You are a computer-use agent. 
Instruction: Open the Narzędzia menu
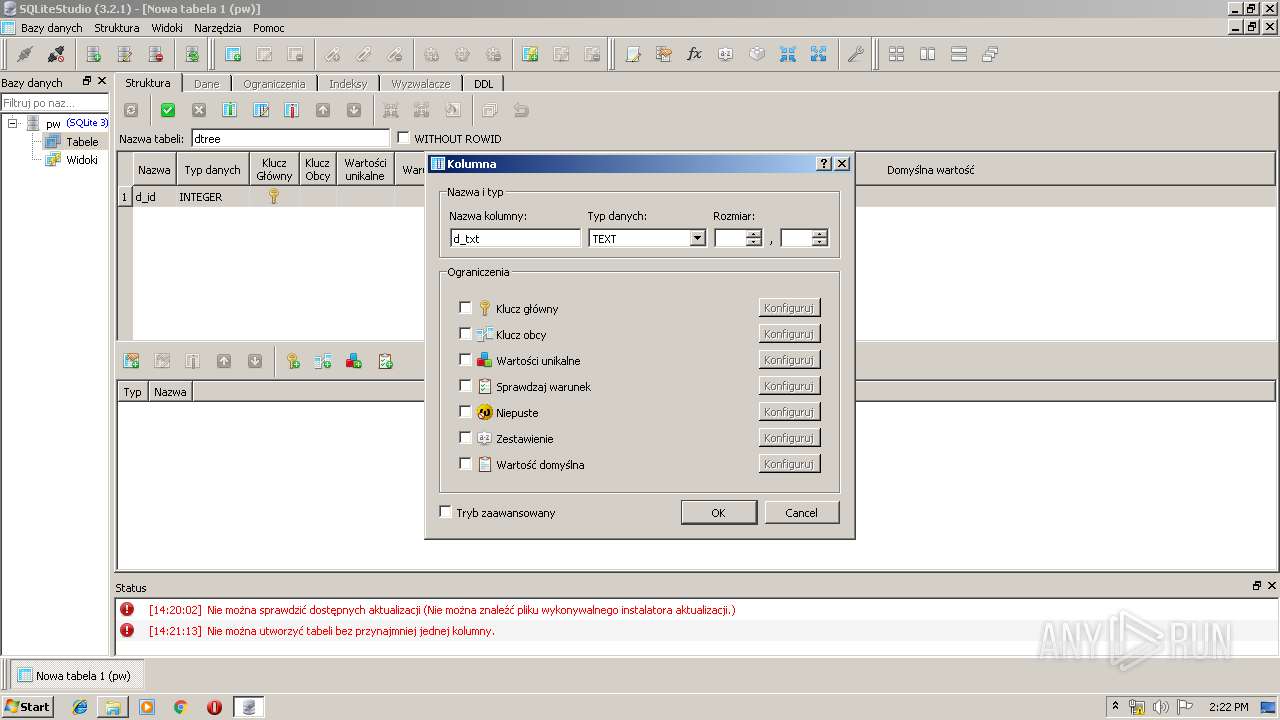coord(218,28)
